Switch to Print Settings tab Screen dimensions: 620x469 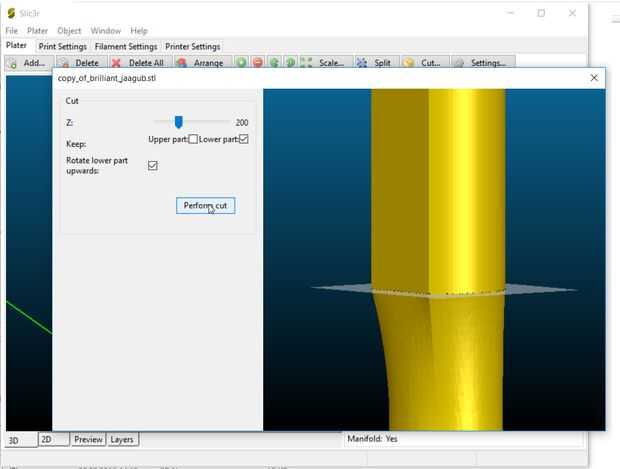coord(62,46)
